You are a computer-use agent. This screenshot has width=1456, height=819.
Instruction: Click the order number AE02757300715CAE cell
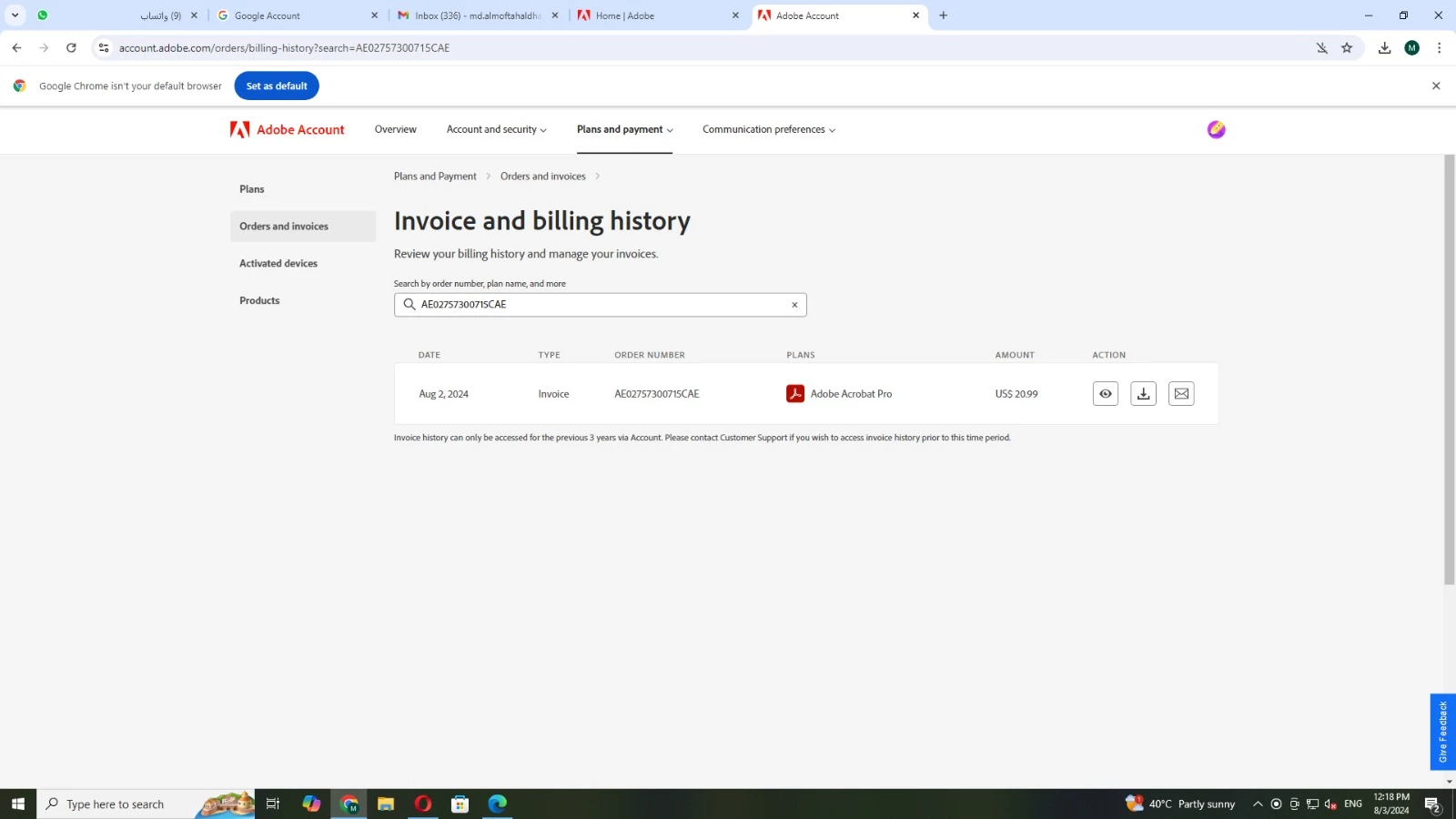657,394
